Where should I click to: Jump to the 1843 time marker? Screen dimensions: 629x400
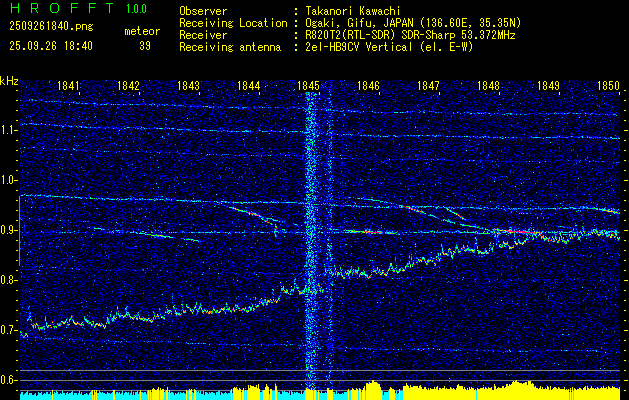click(188, 87)
